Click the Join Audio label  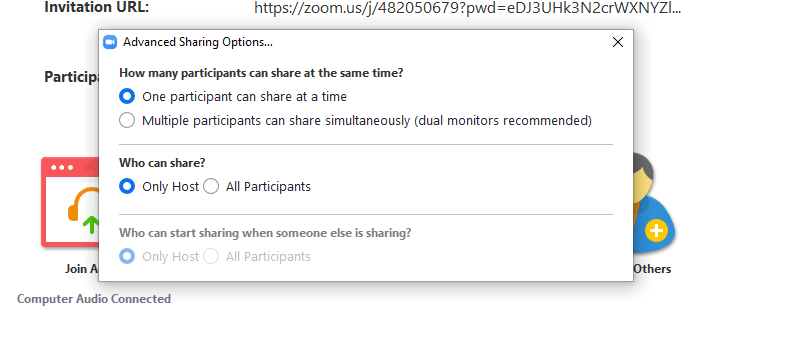[82, 269]
